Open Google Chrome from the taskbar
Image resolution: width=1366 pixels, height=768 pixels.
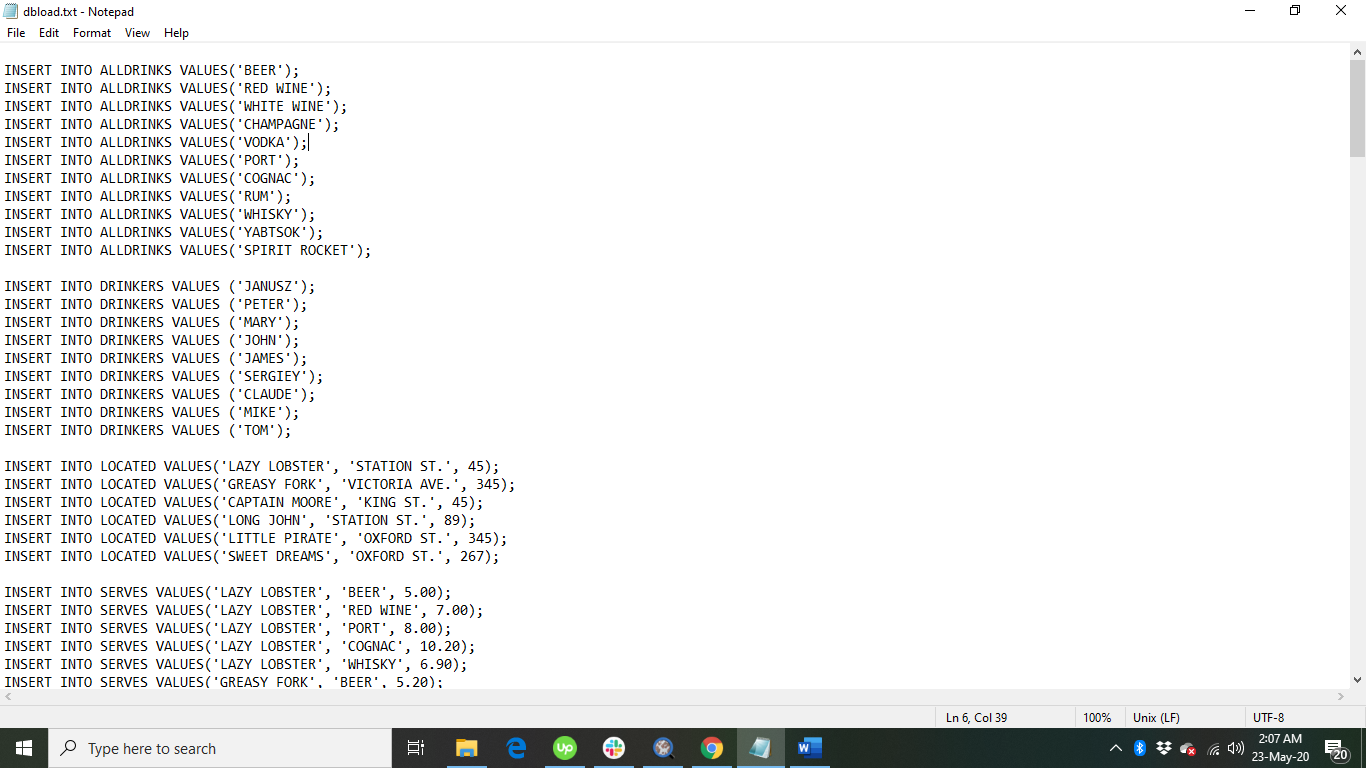click(711, 747)
